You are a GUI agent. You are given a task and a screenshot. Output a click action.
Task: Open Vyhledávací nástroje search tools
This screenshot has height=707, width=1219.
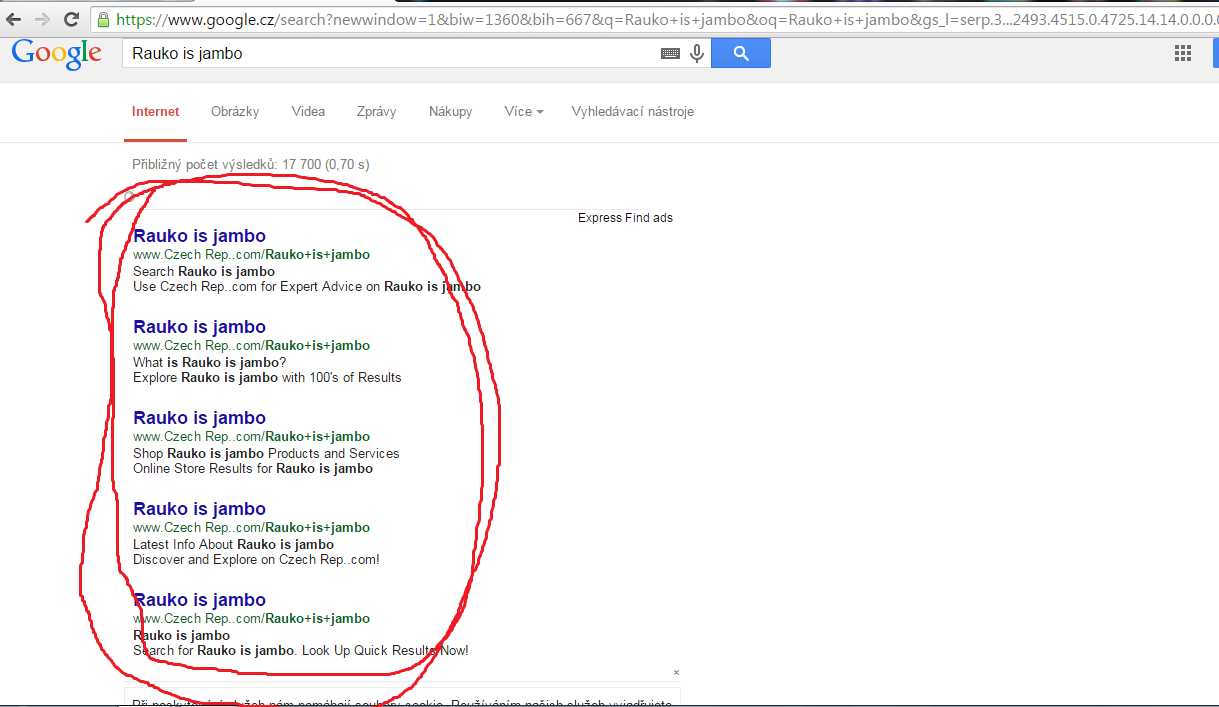tap(633, 112)
